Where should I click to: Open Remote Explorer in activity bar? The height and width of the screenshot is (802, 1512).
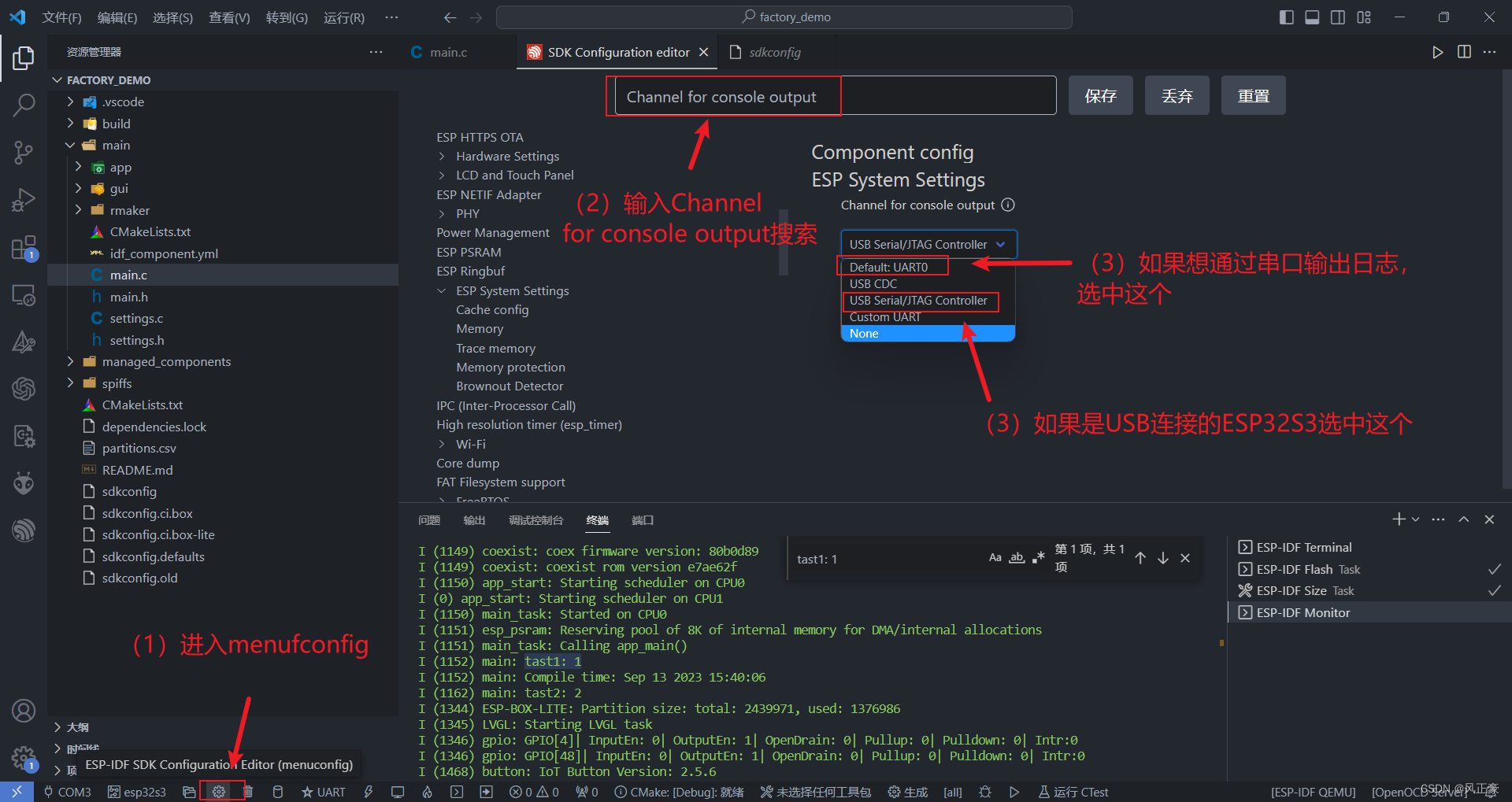click(24, 296)
